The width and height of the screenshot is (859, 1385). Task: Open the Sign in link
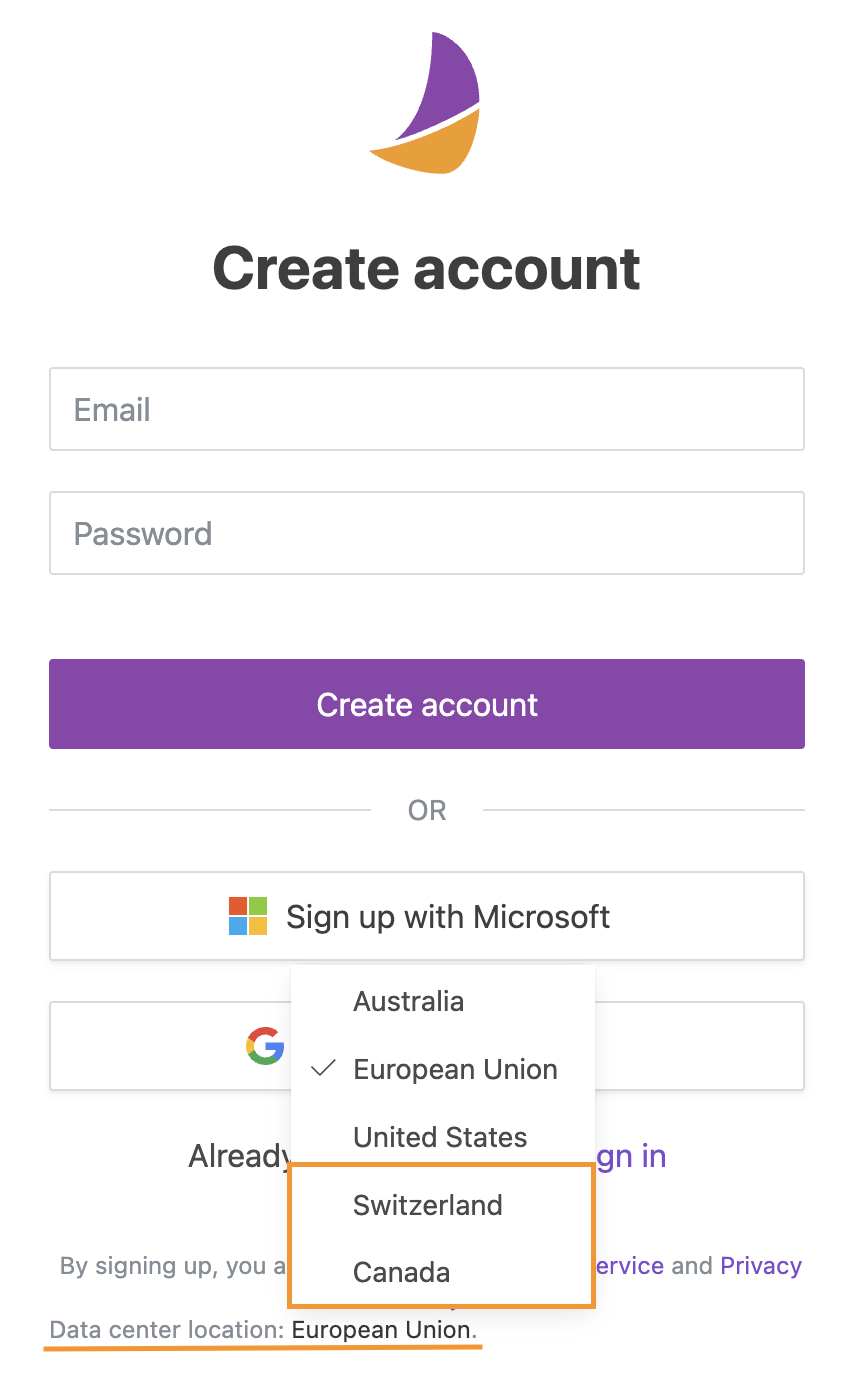(631, 1156)
